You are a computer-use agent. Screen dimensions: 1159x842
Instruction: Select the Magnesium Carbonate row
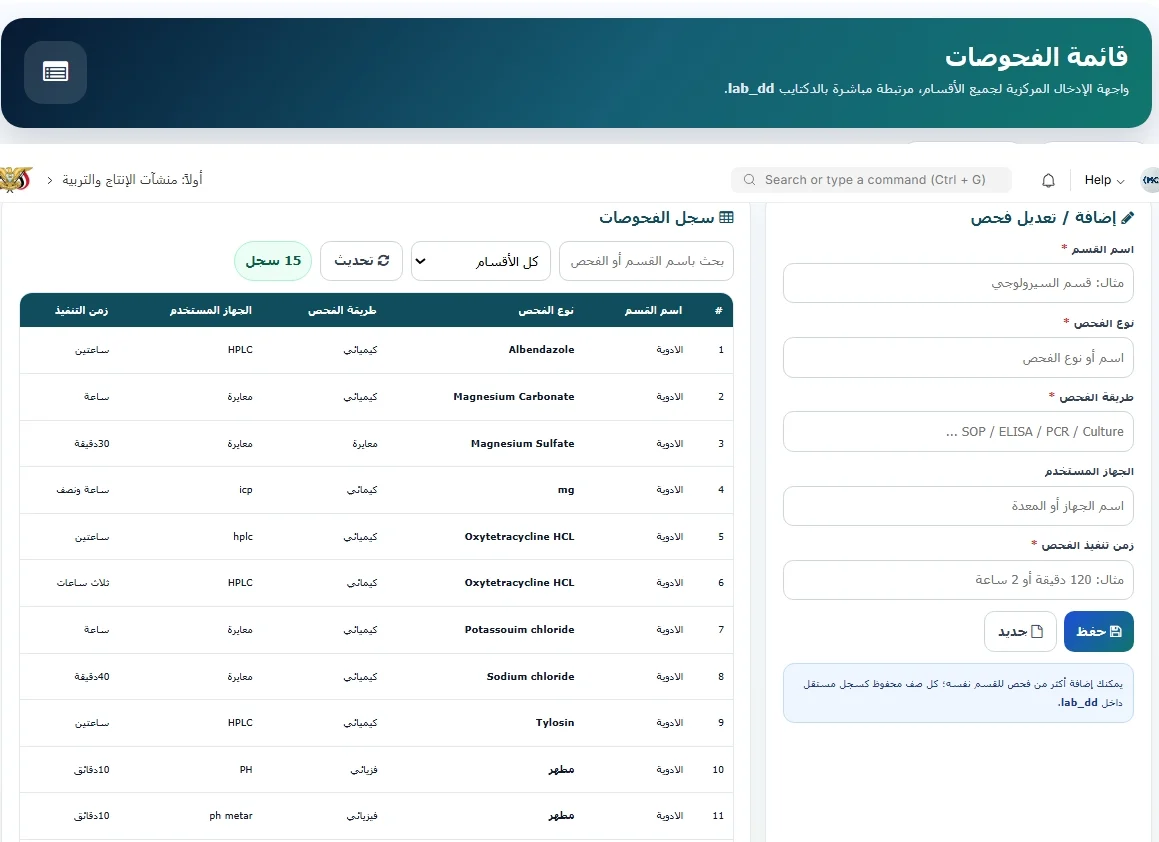376,397
